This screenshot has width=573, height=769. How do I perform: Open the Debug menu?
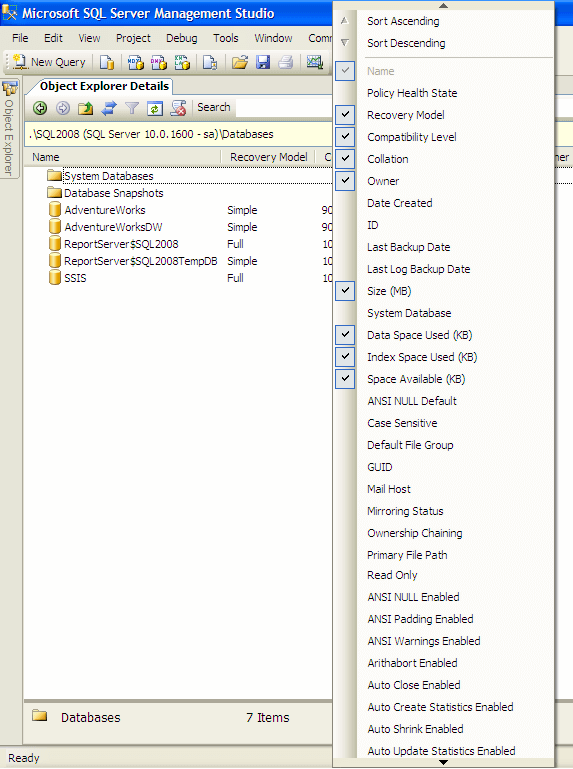tap(182, 38)
